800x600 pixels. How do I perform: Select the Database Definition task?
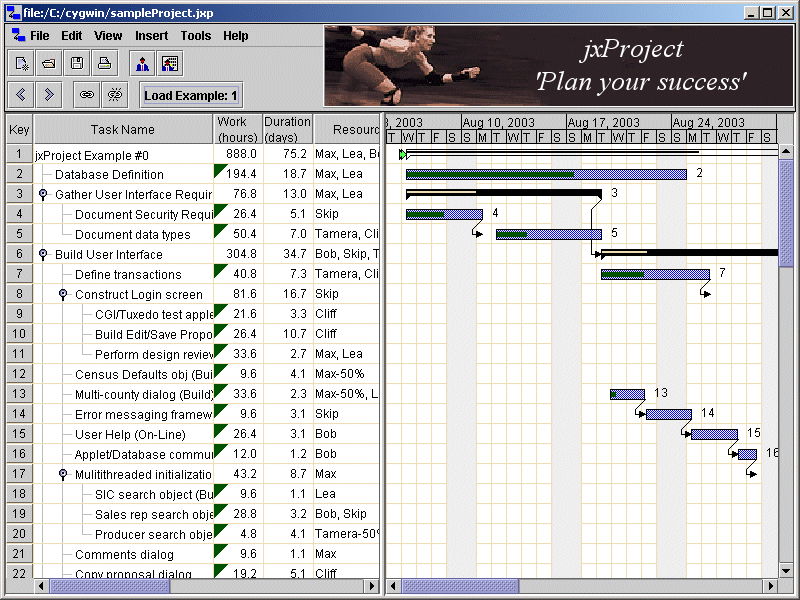pyautogui.click(x=109, y=174)
